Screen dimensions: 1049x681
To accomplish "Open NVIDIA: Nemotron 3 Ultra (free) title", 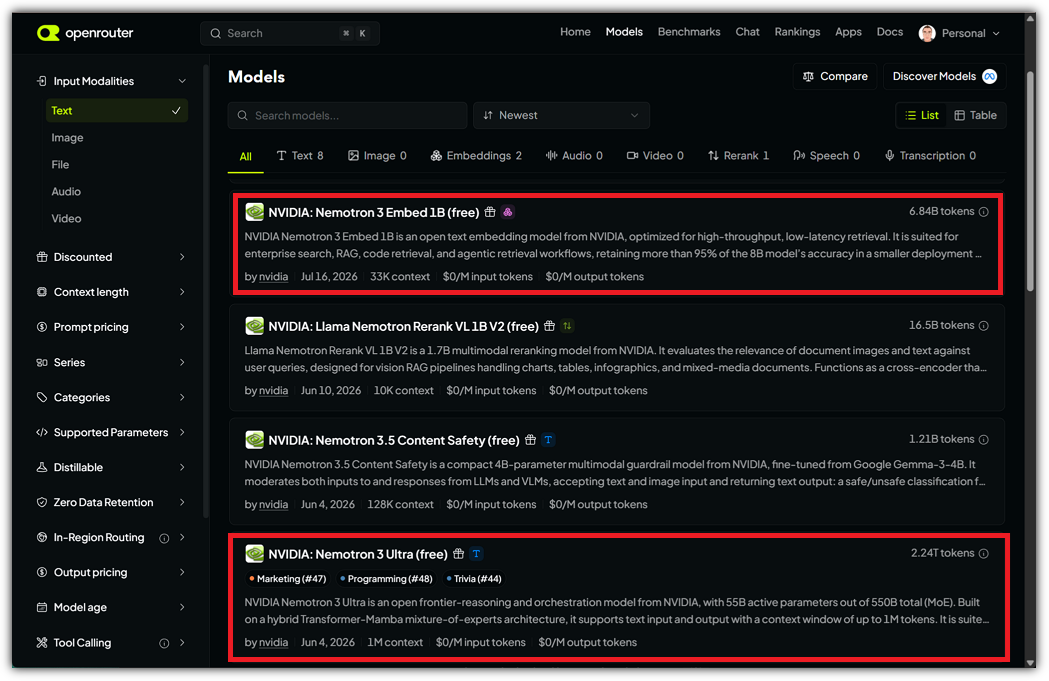I will point(358,554).
